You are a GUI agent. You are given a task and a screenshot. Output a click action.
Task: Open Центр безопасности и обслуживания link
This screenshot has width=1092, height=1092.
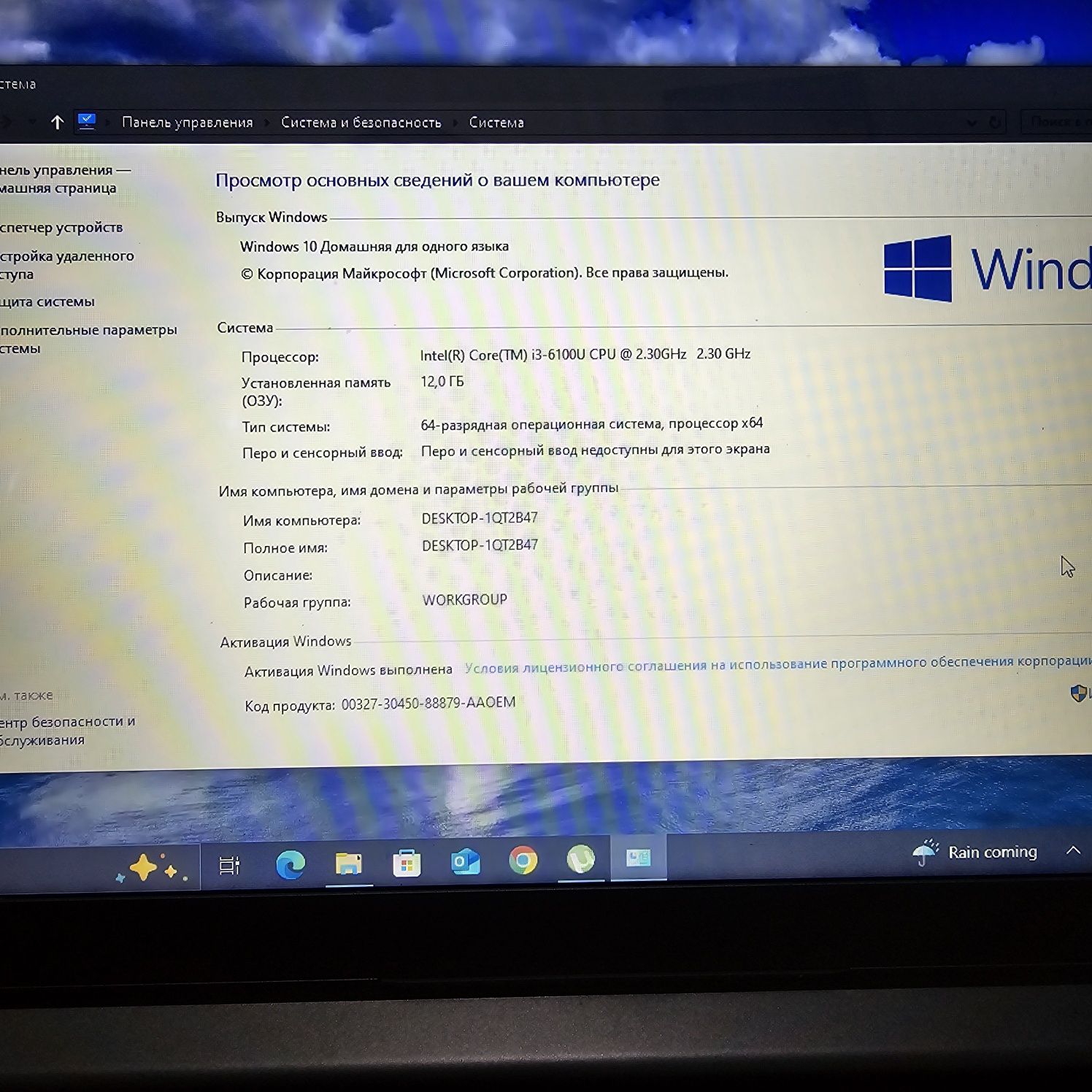(67, 731)
